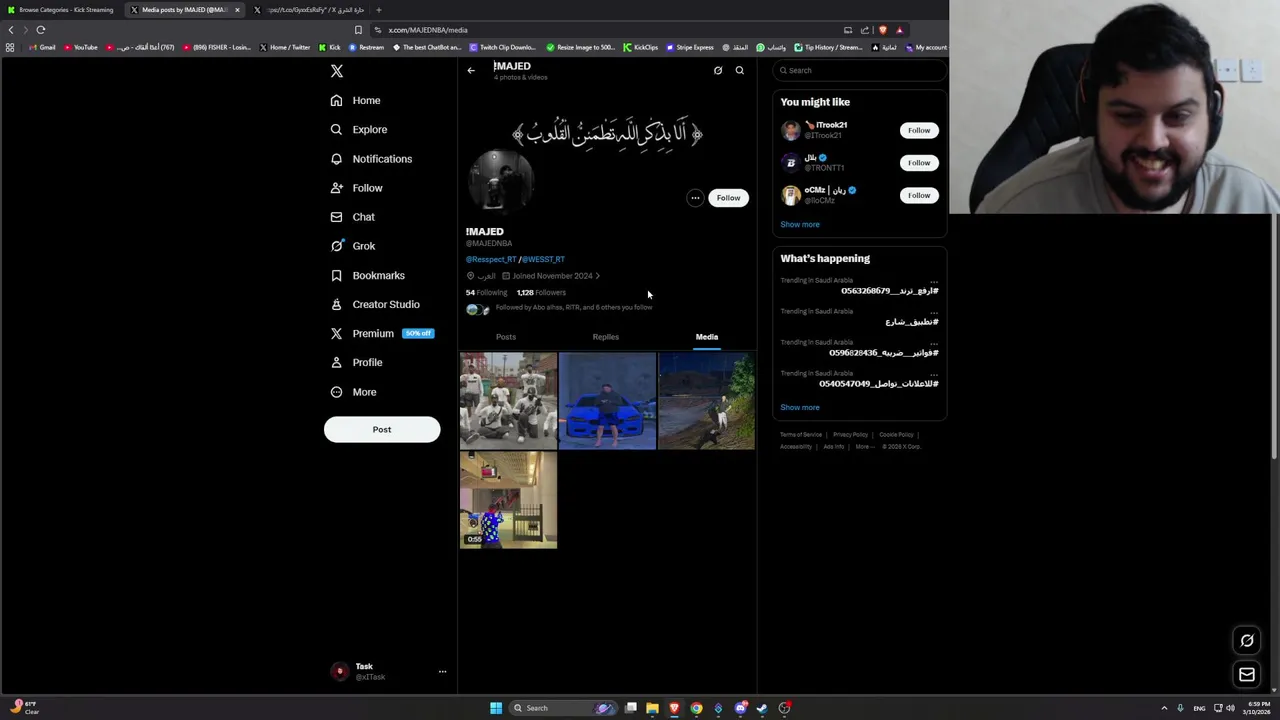Open File Explorer from the taskbar
Image resolution: width=1280 pixels, height=720 pixels.
tap(652, 708)
